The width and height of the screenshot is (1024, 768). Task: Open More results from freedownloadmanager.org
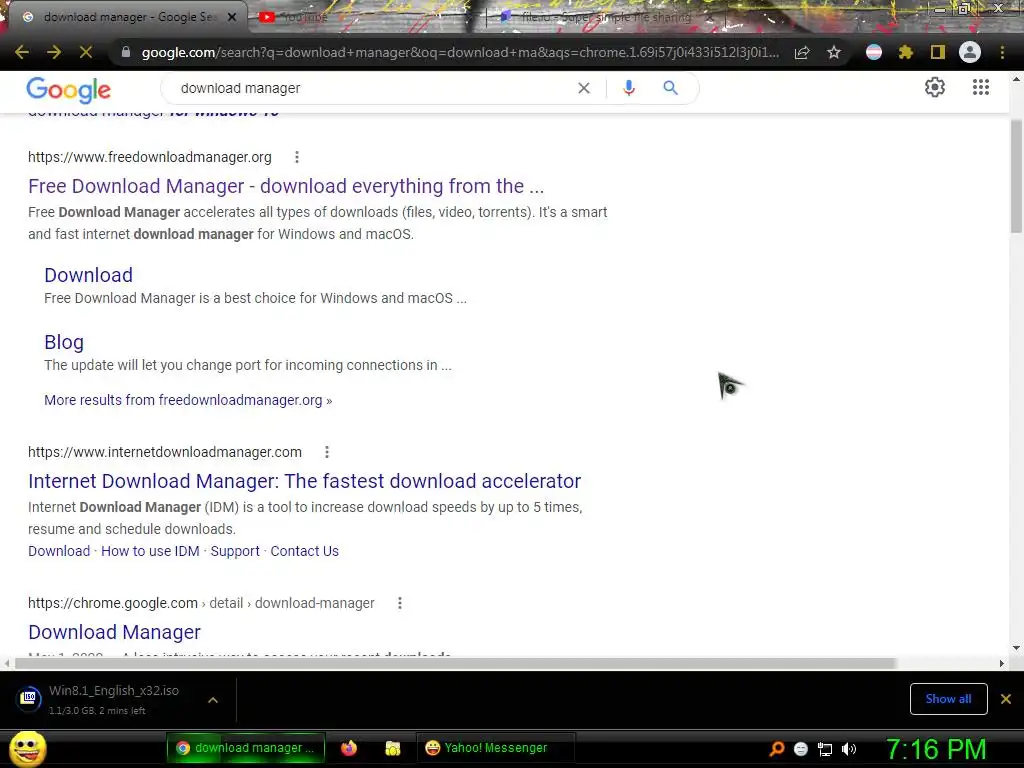click(x=188, y=400)
